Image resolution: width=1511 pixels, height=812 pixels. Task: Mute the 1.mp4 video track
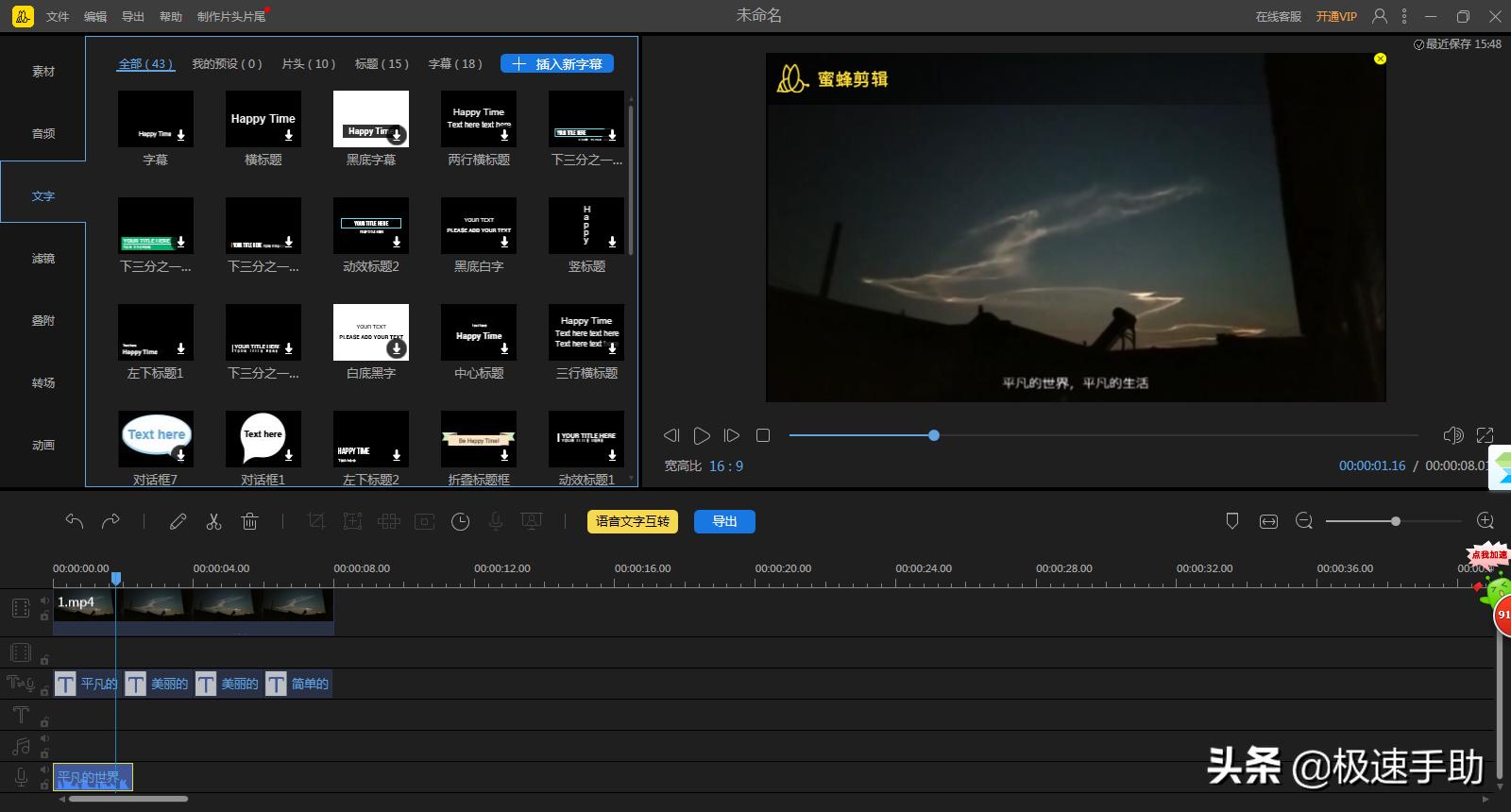(x=44, y=601)
